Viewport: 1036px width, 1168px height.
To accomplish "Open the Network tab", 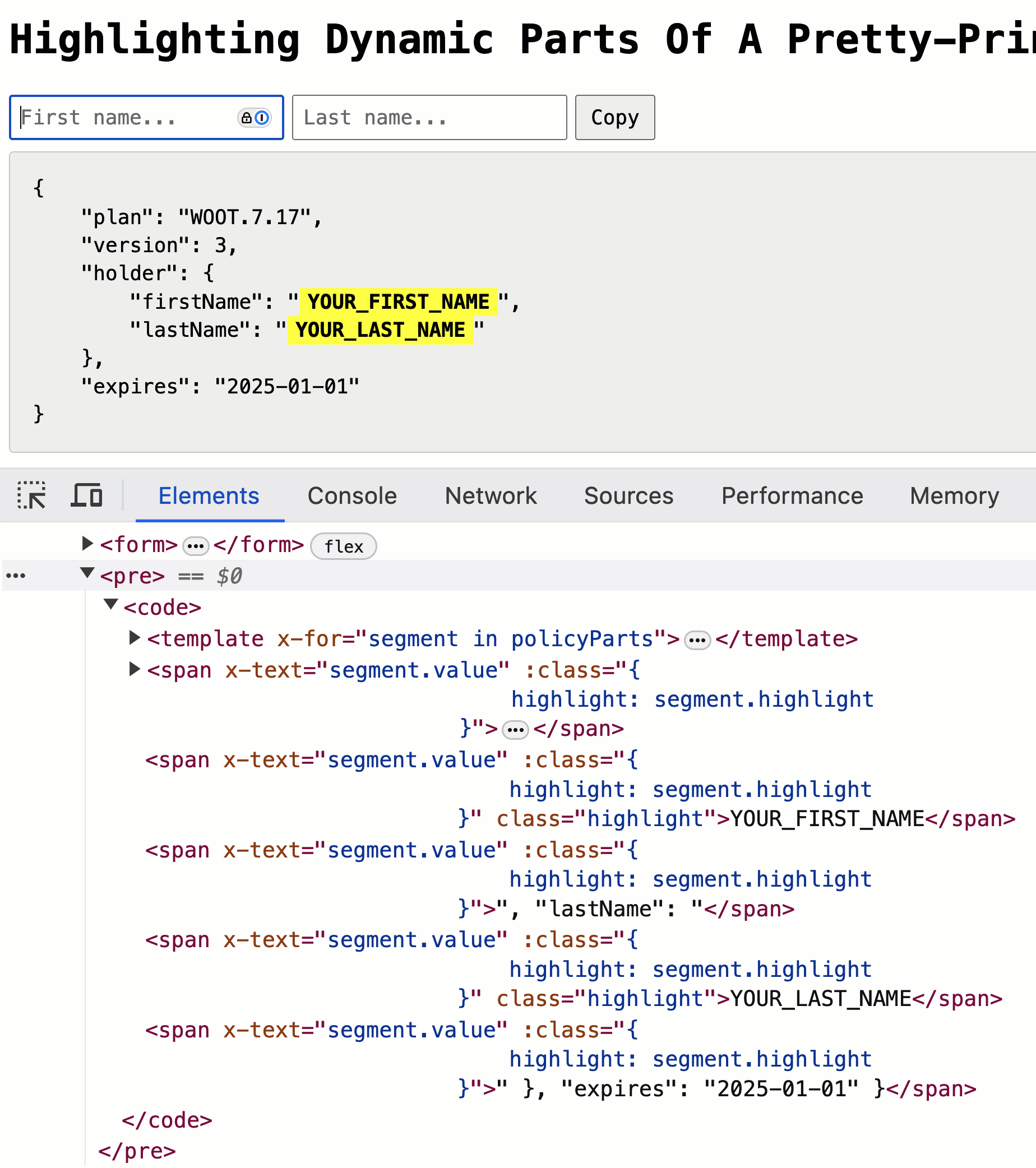I will [x=491, y=495].
